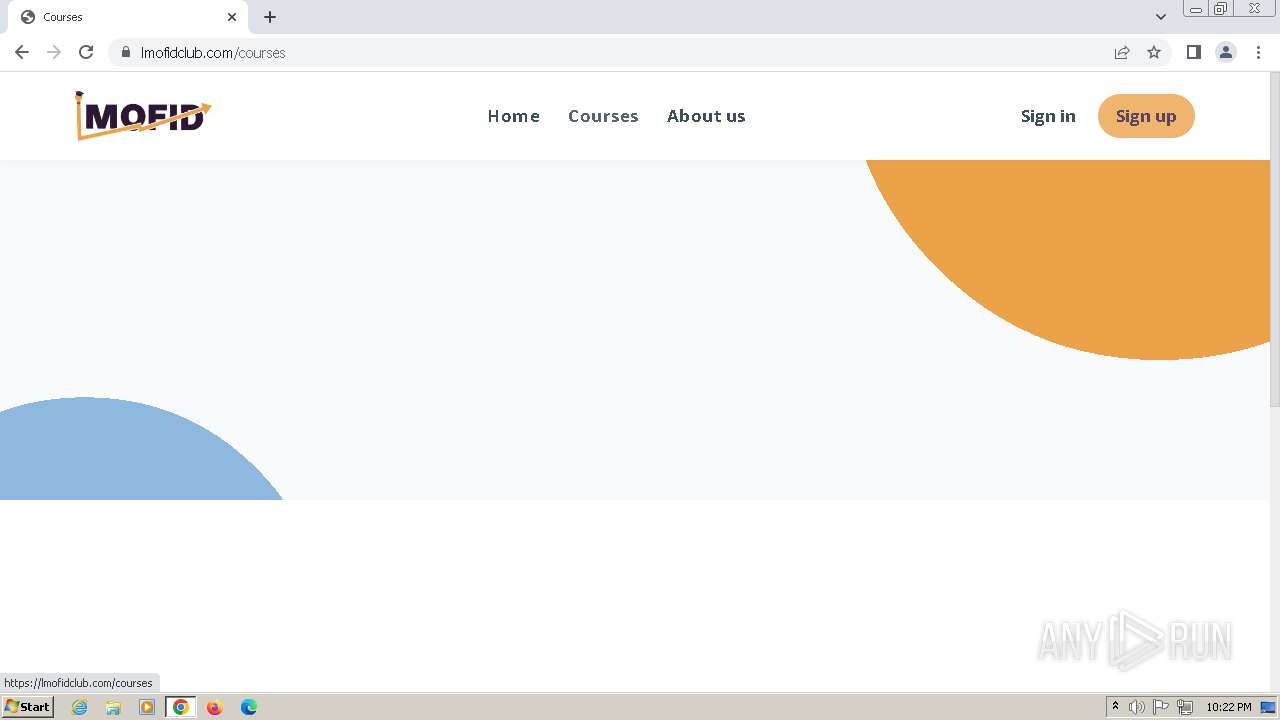Open the Courses nav link
The width and height of the screenshot is (1280, 720).
click(x=603, y=116)
